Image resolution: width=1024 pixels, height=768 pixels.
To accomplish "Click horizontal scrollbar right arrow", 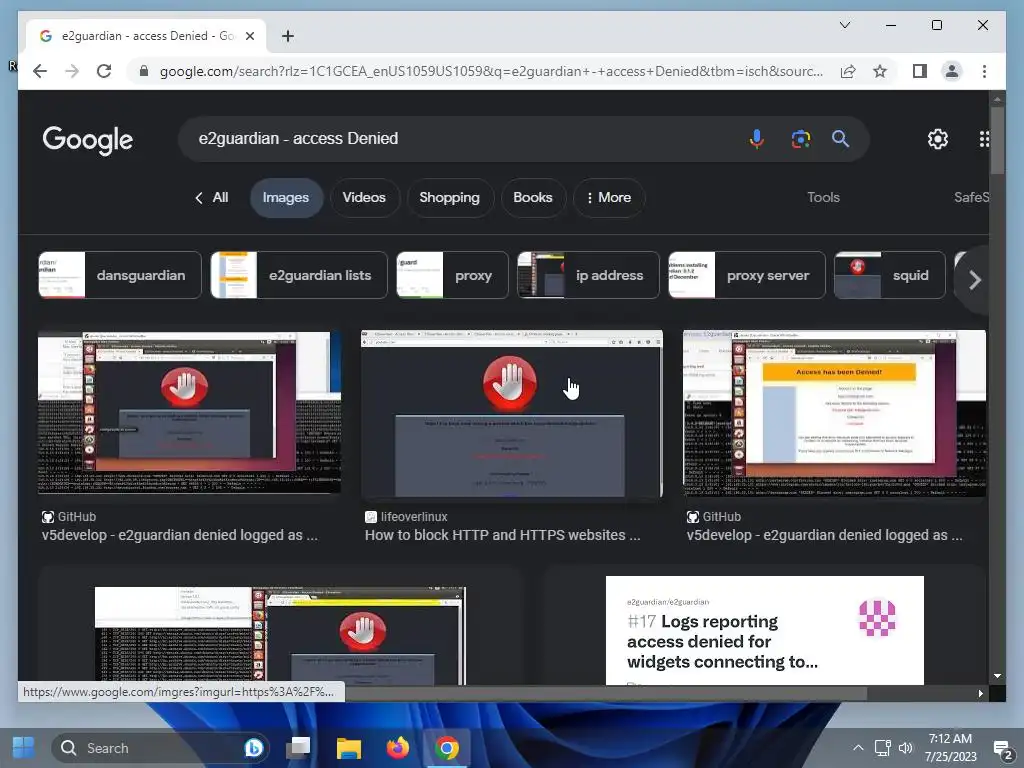I will 980,694.
